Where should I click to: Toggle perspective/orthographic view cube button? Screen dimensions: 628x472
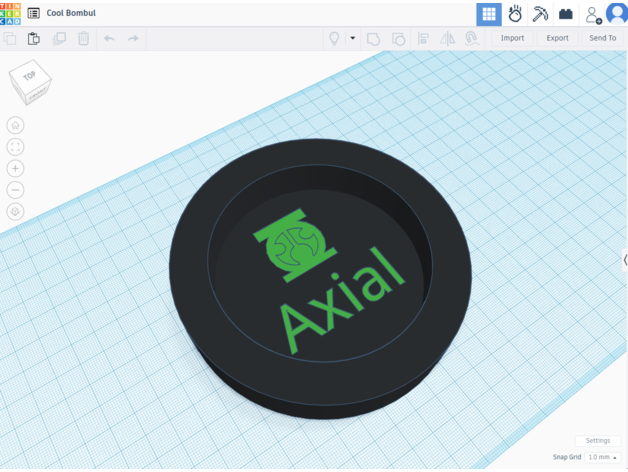[x=16, y=211]
